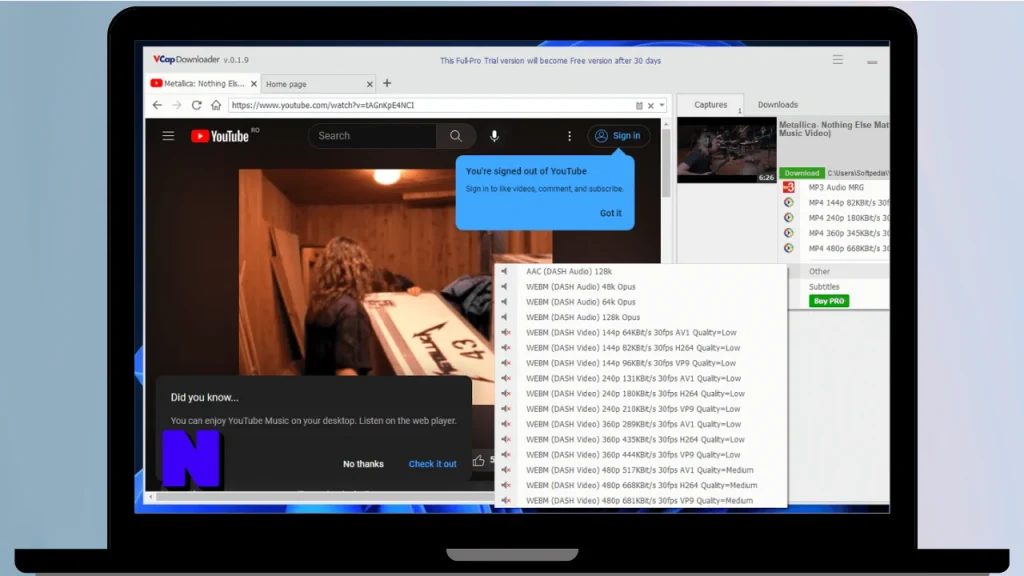Viewport: 1024px width, 576px height.
Task: Start voice search with the microphone icon
Action: (x=494, y=136)
